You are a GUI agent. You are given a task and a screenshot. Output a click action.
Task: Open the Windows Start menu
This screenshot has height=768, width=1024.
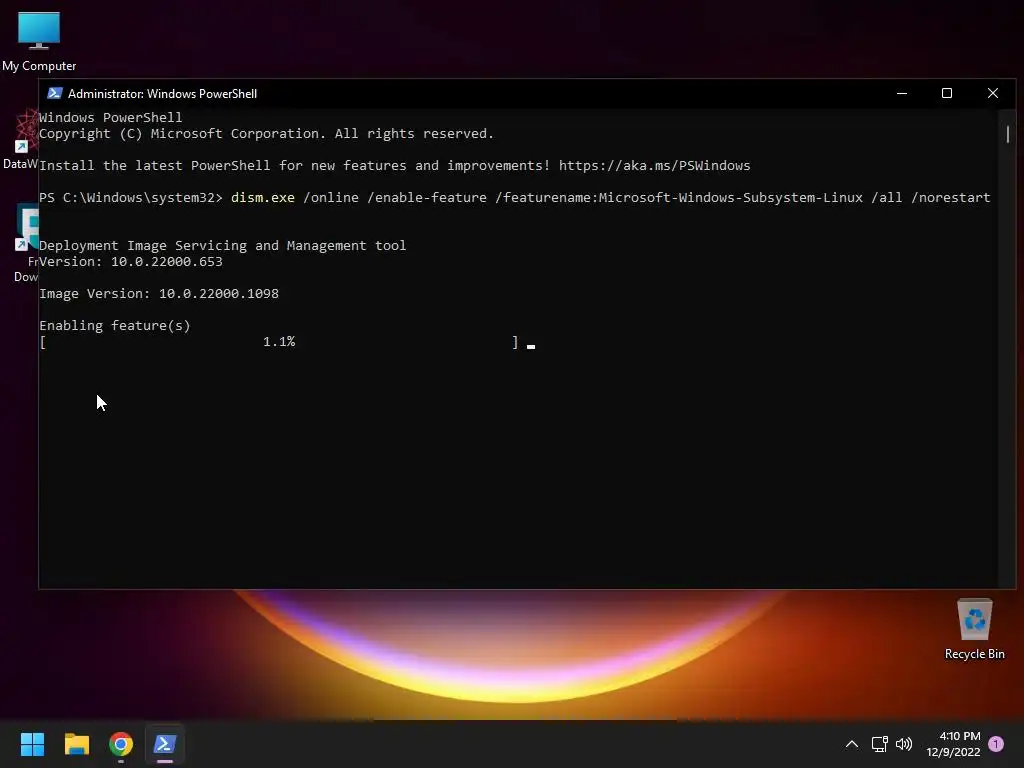(32, 744)
